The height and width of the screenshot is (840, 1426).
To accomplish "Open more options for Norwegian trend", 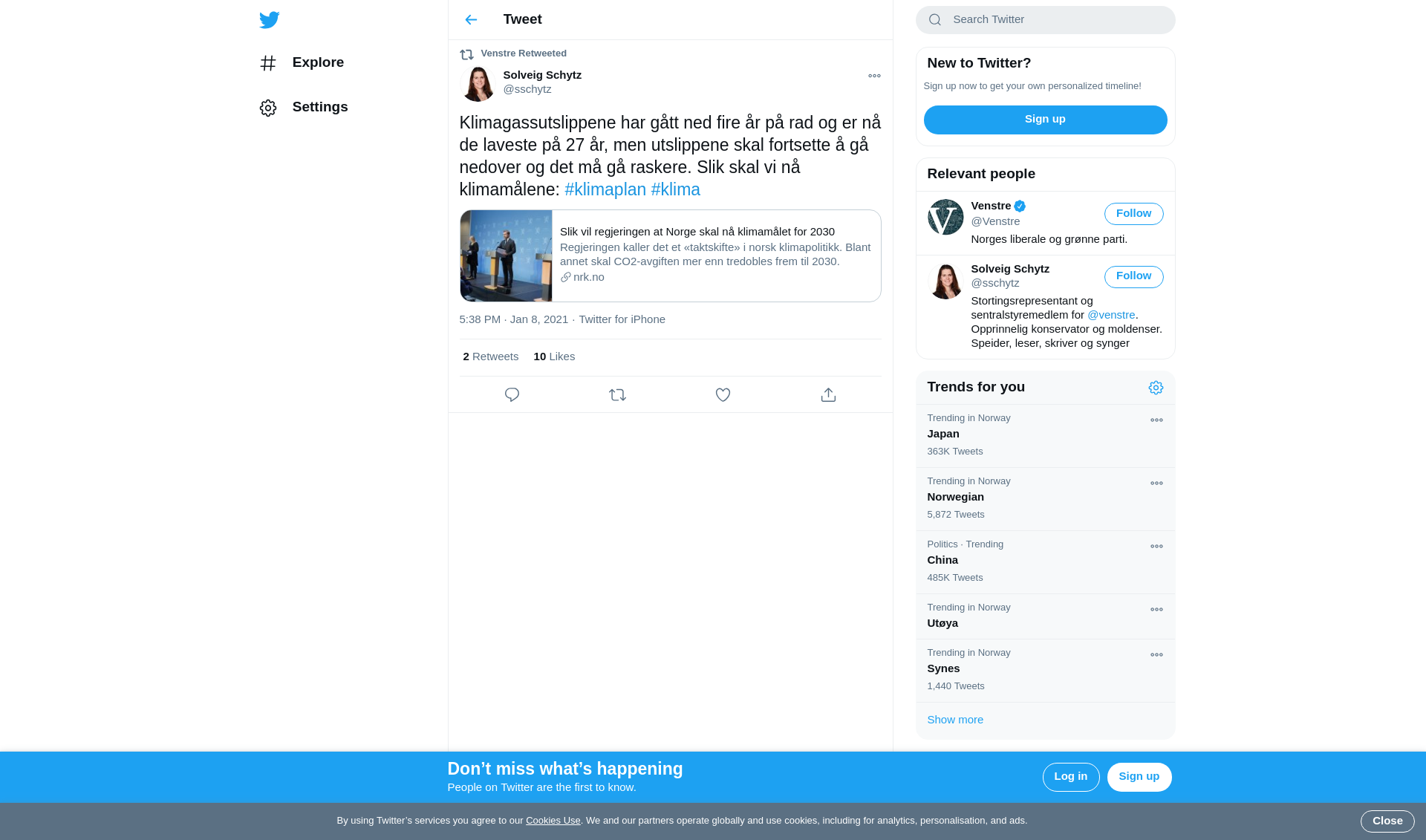I will coord(1156,484).
